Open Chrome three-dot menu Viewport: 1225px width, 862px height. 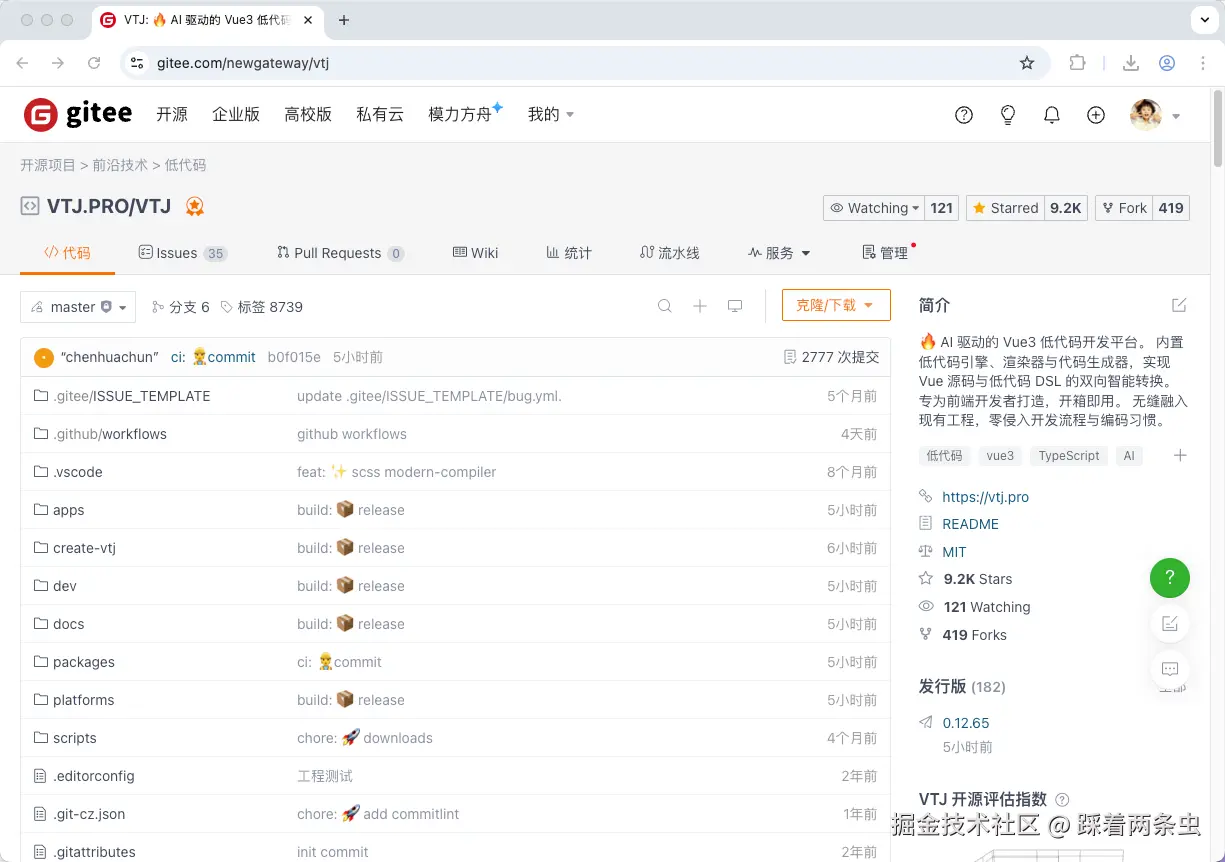1203,63
